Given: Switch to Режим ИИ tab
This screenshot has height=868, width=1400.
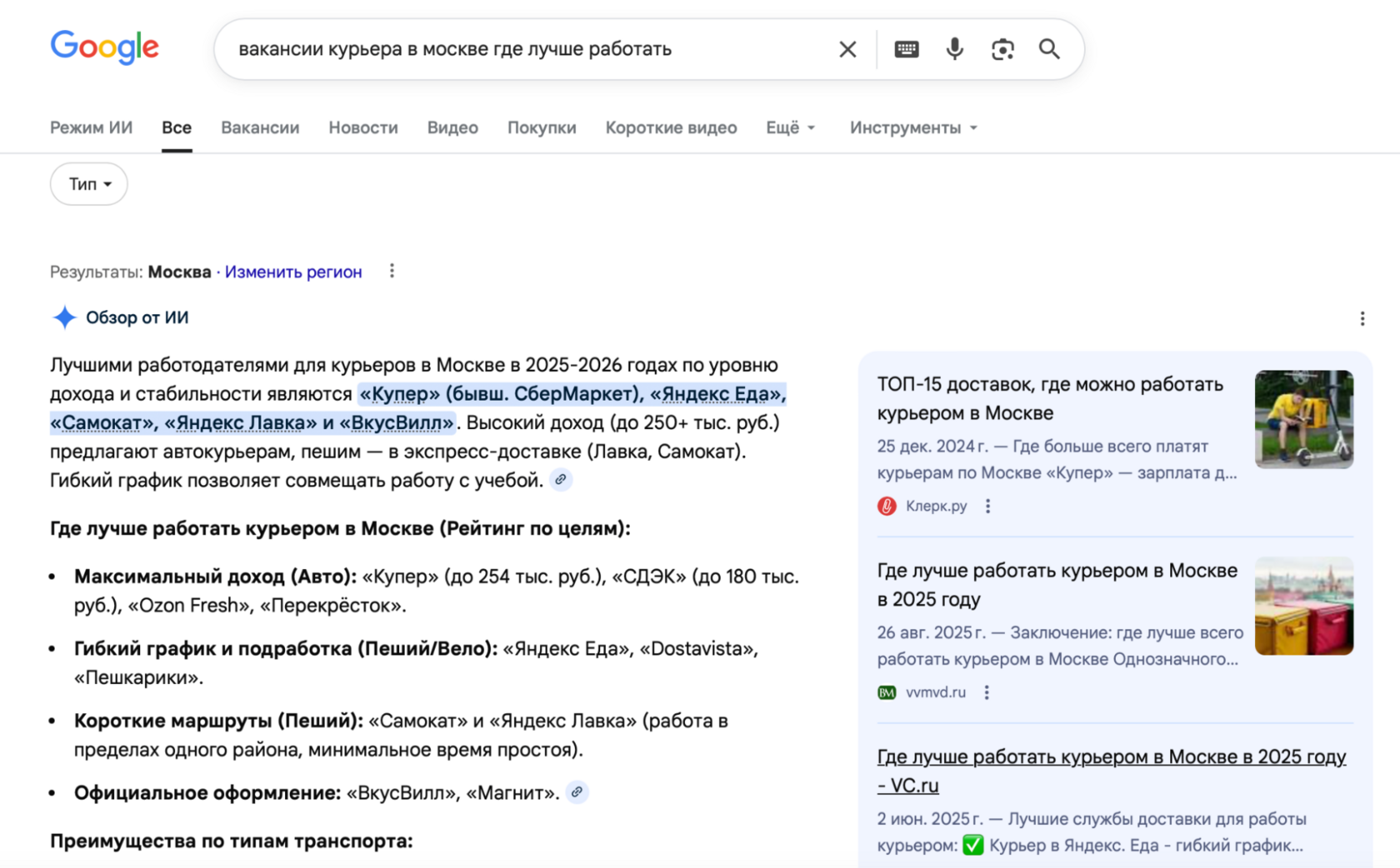Looking at the screenshot, I should pos(92,127).
